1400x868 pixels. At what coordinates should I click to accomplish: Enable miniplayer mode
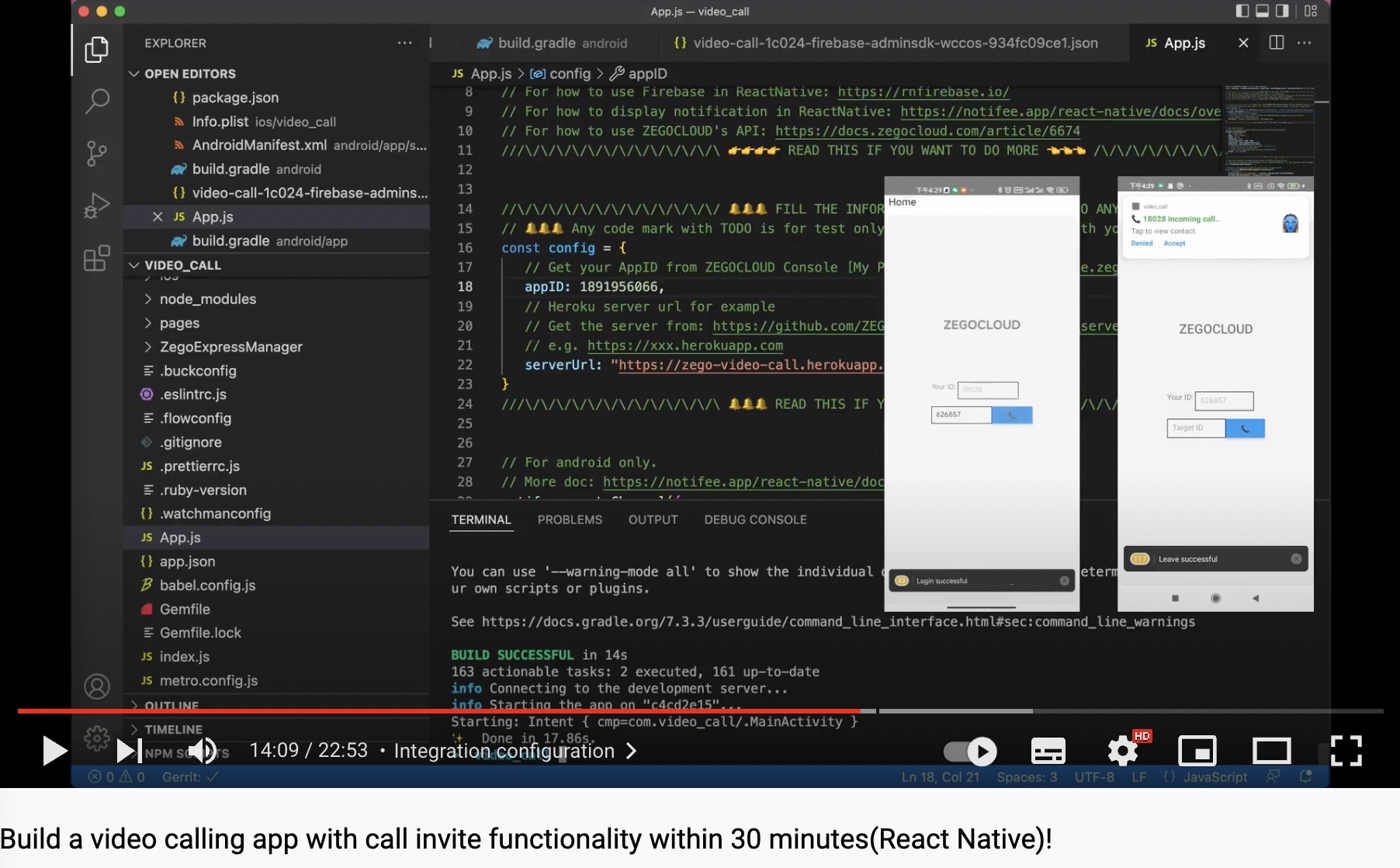tap(1197, 752)
